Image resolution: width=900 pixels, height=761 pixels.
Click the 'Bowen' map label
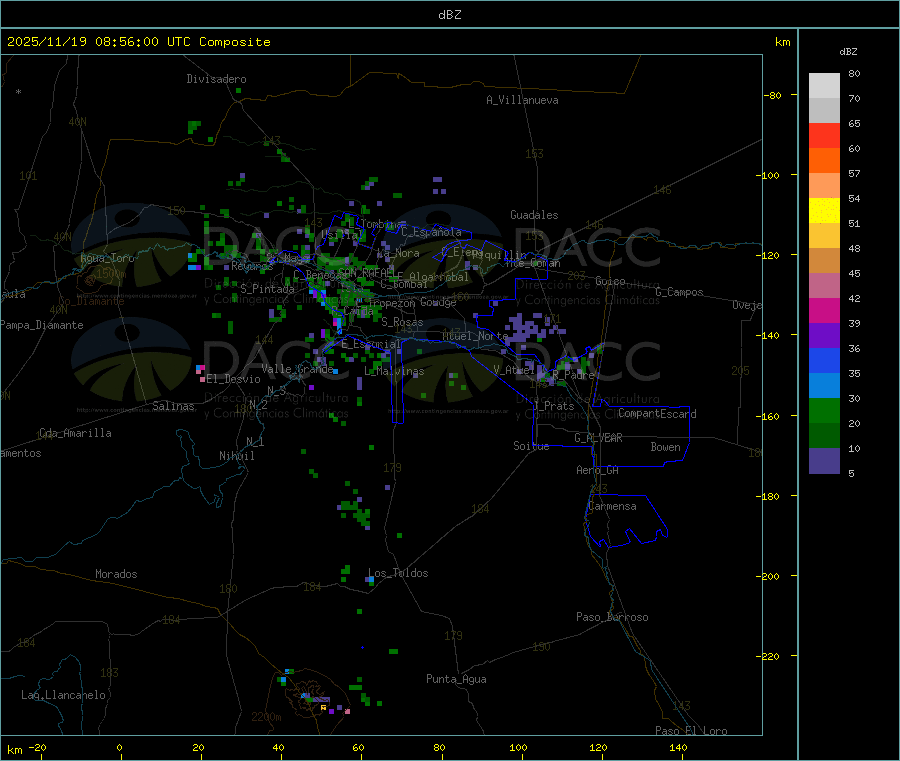(x=665, y=446)
